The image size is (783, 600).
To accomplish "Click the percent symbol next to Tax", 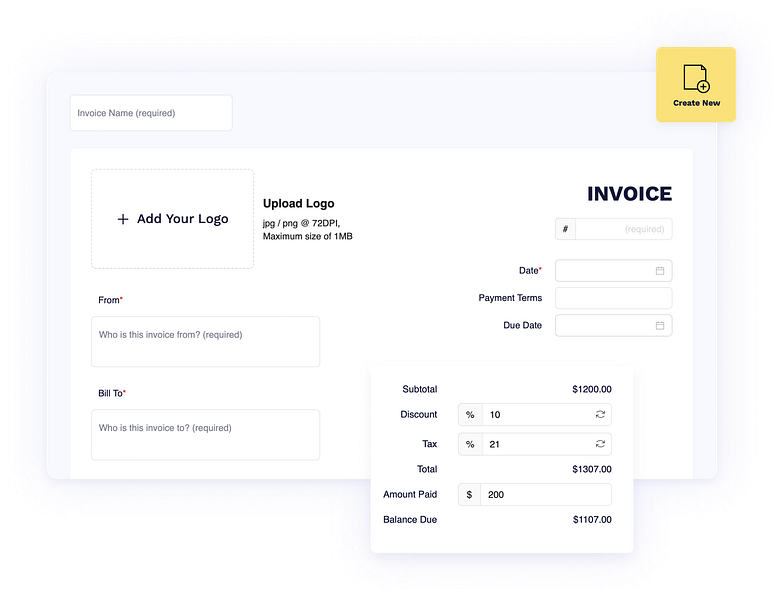I will 470,444.
